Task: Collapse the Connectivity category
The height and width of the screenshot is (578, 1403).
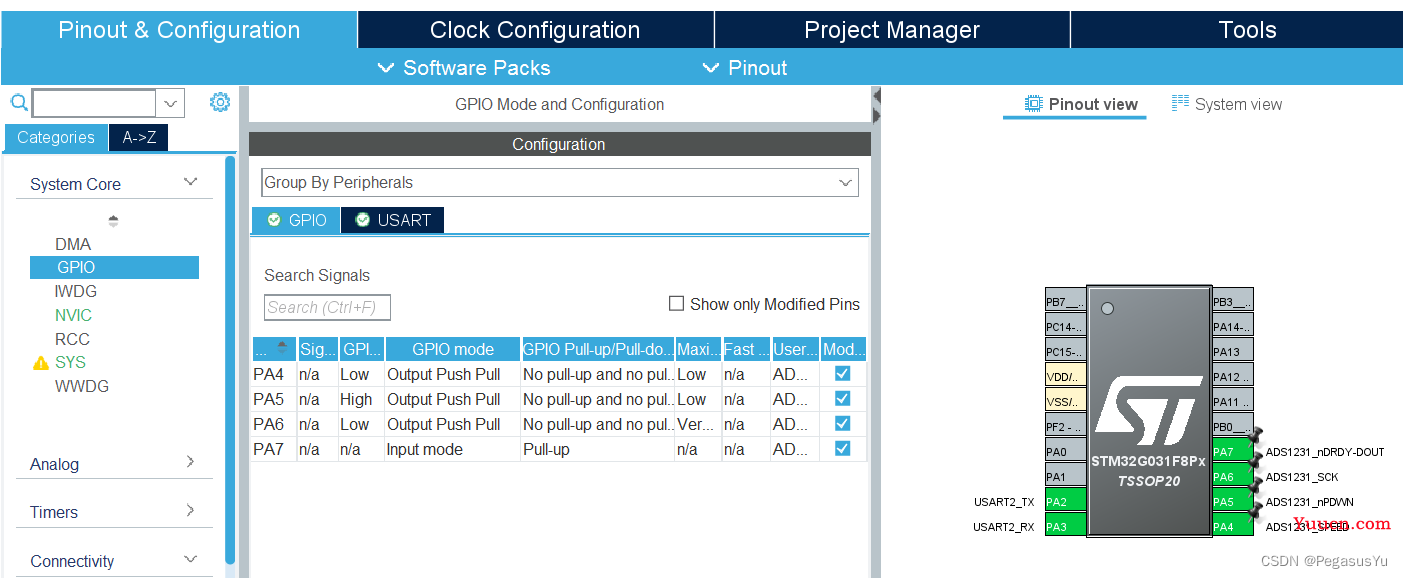Action: pos(190,559)
